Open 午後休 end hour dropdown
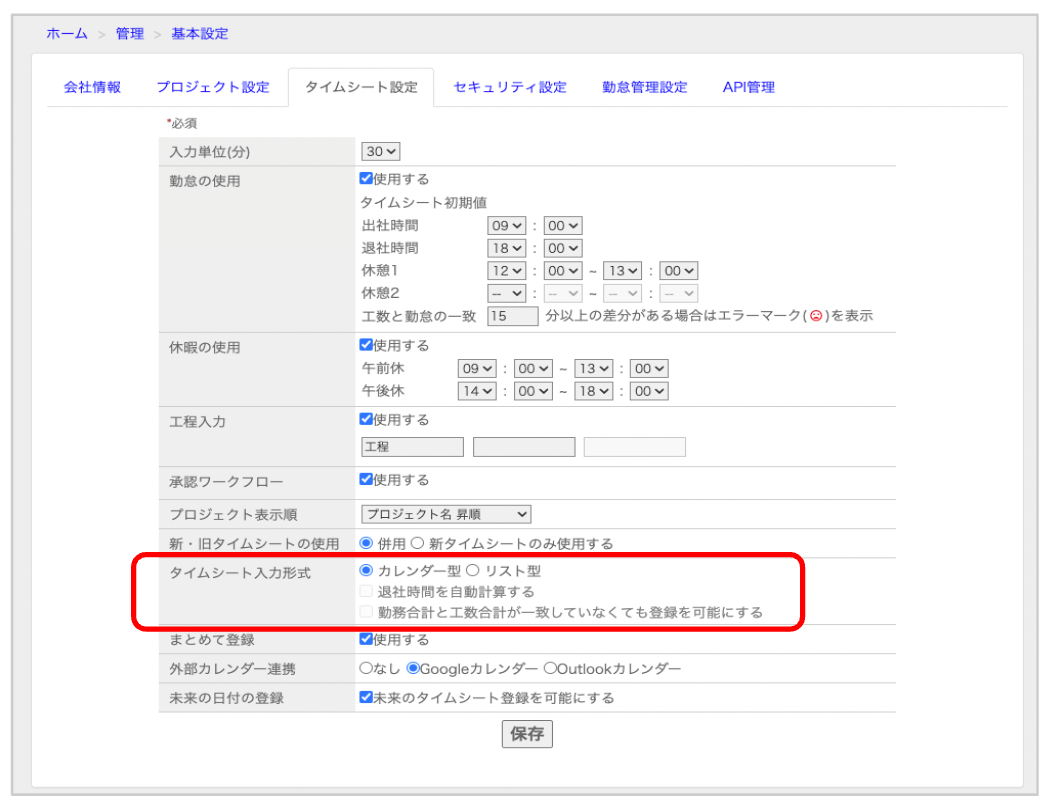The height and width of the screenshot is (806, 1048). [x=594, y=391]
